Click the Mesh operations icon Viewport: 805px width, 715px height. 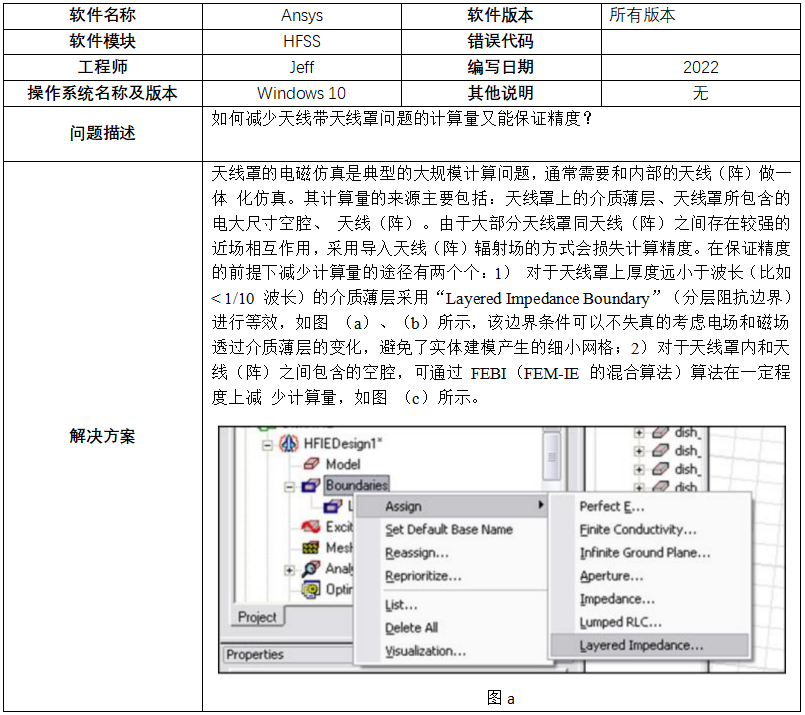310,548
